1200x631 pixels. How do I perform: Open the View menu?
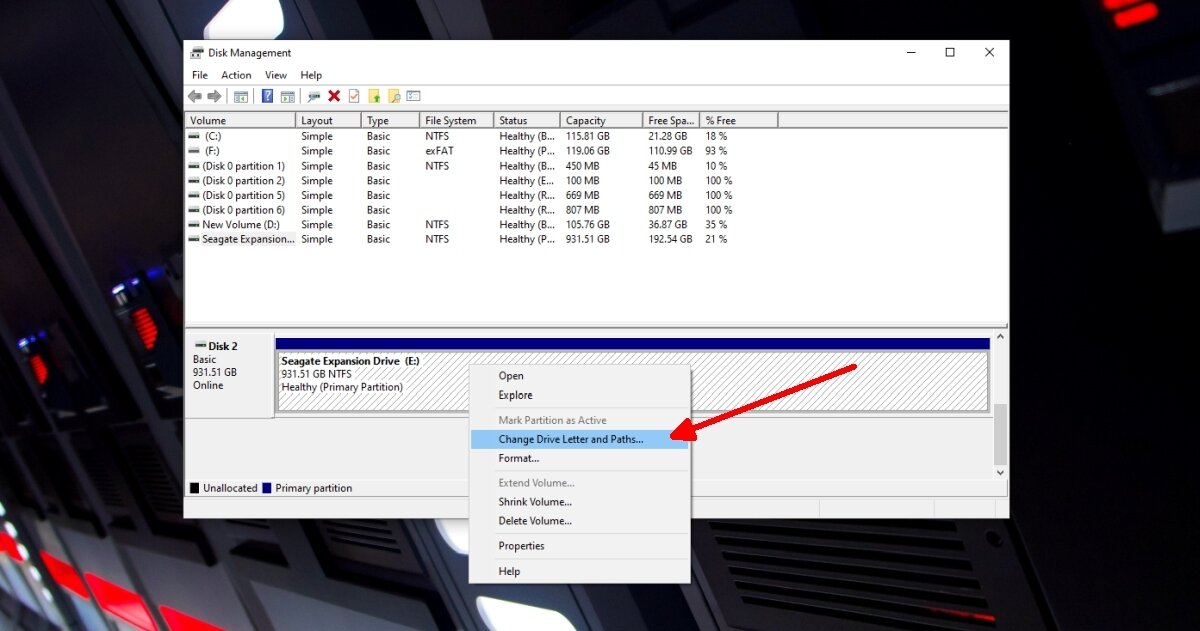coord(276,75)
